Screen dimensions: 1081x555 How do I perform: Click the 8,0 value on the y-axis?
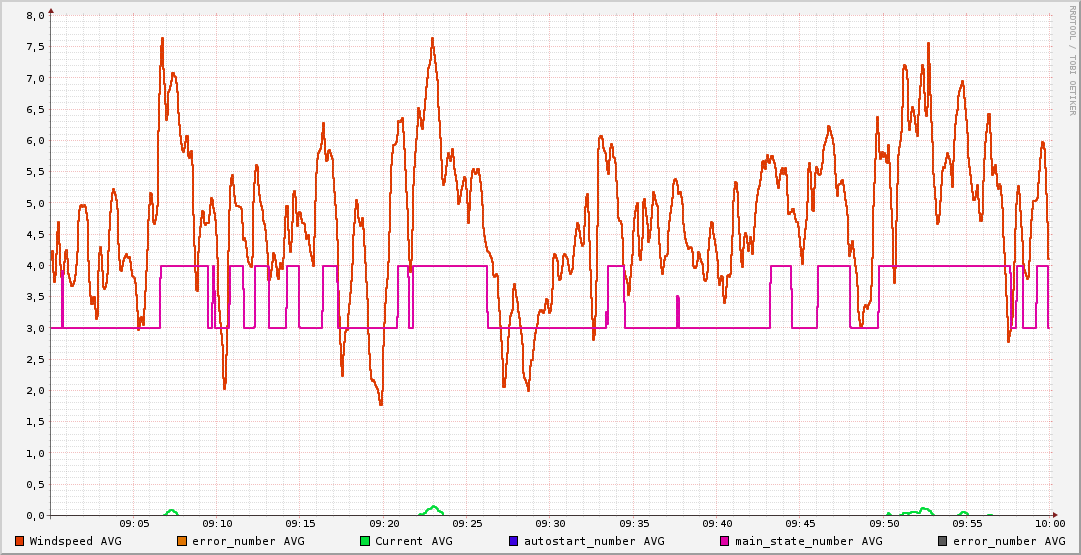pos(35,16)
